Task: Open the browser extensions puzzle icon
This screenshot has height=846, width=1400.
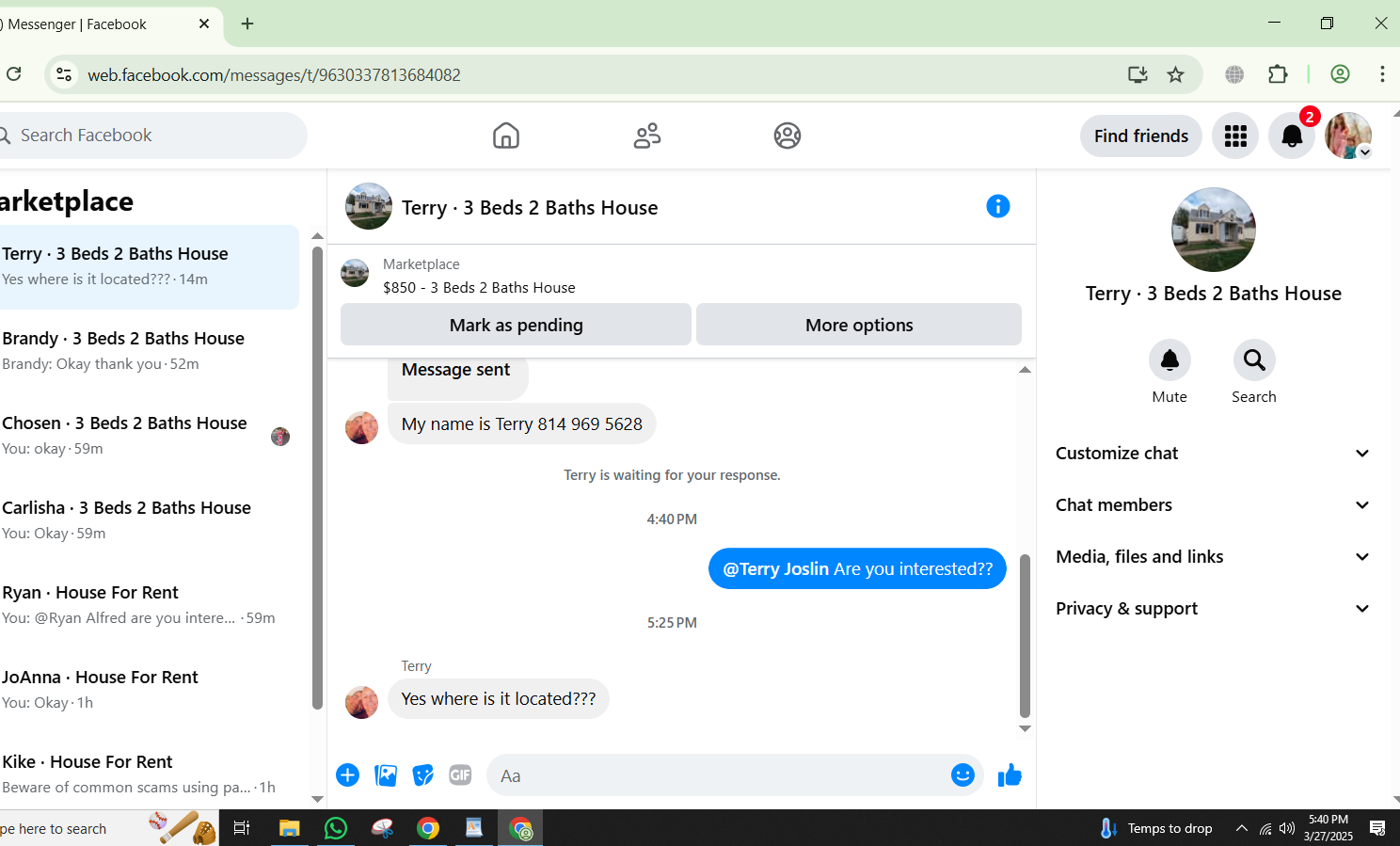Action: coord(1278,74)
